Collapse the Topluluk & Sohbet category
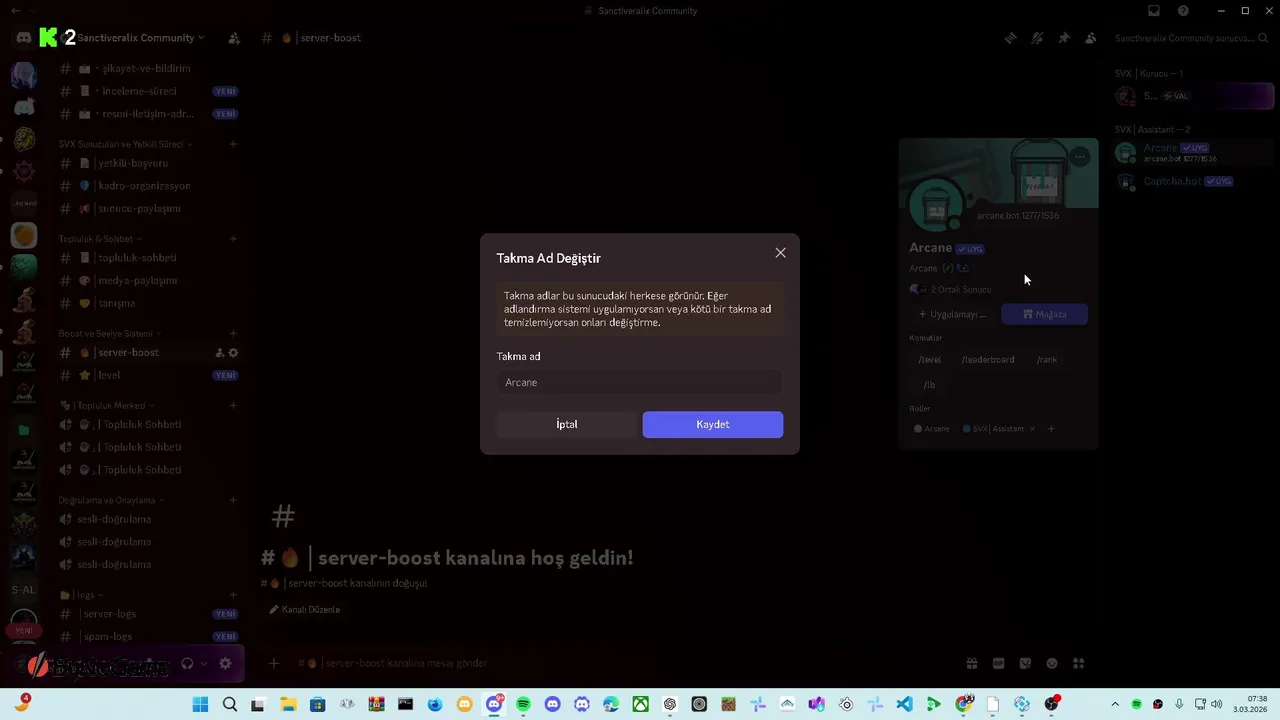The image size is (1280, 720). tap(100, 239)
